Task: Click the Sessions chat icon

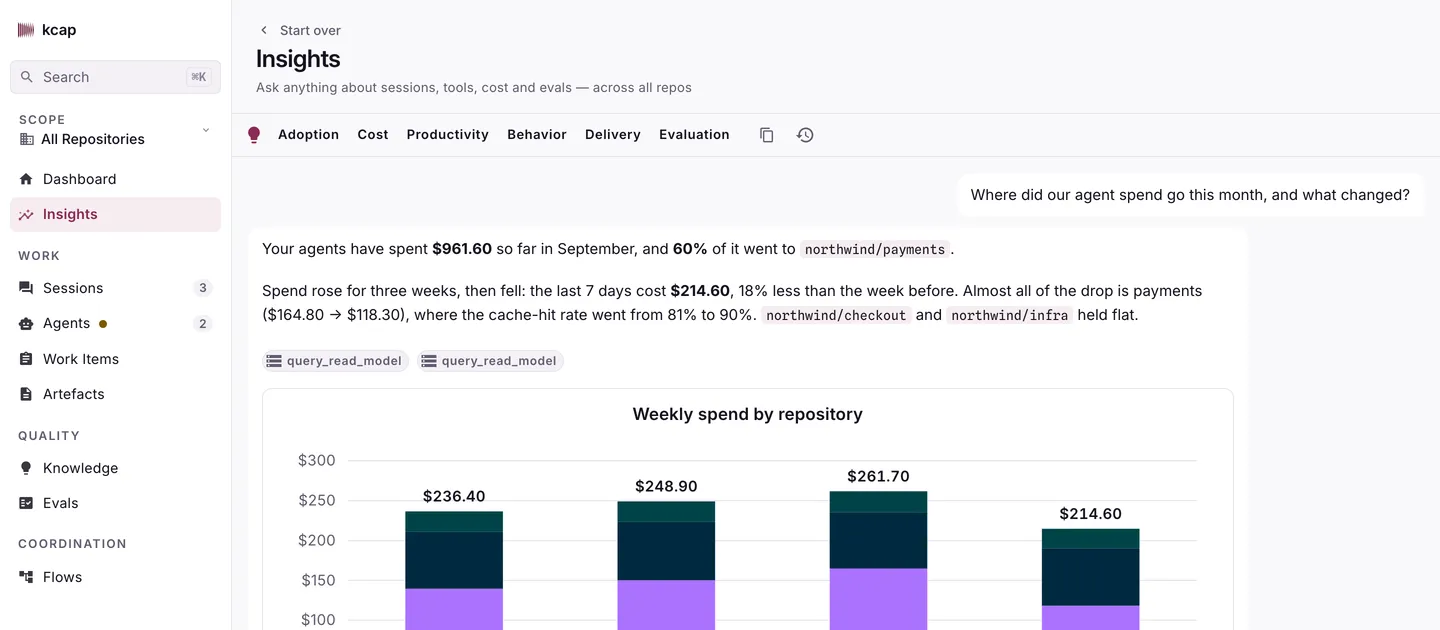Action: pyautogui.click(x=26, y=288)
